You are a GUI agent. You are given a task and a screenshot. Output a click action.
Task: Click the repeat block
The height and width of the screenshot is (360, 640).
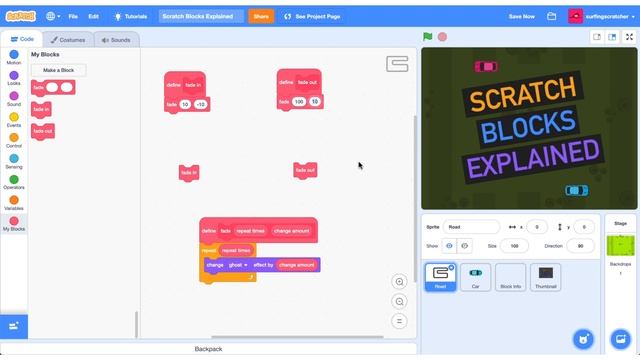point(209,250)
